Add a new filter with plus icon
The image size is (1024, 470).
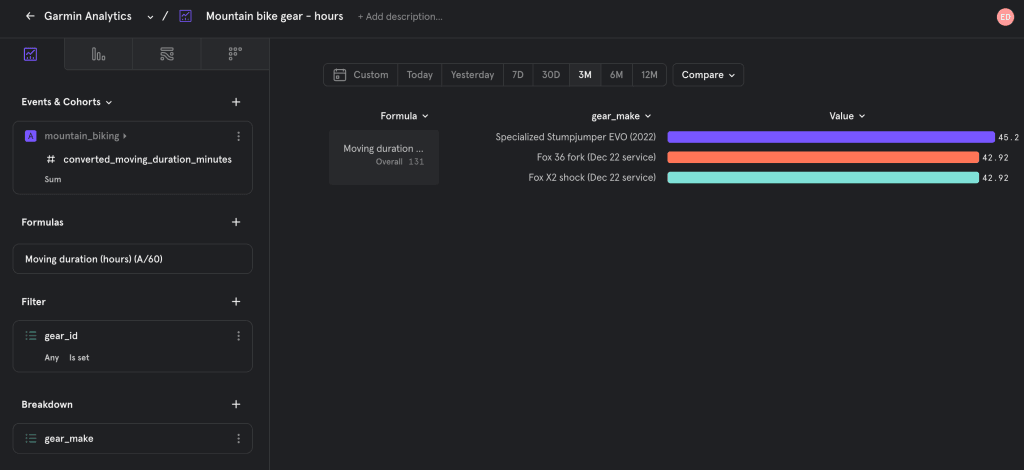pyautogui.click(x=236, y=301)
